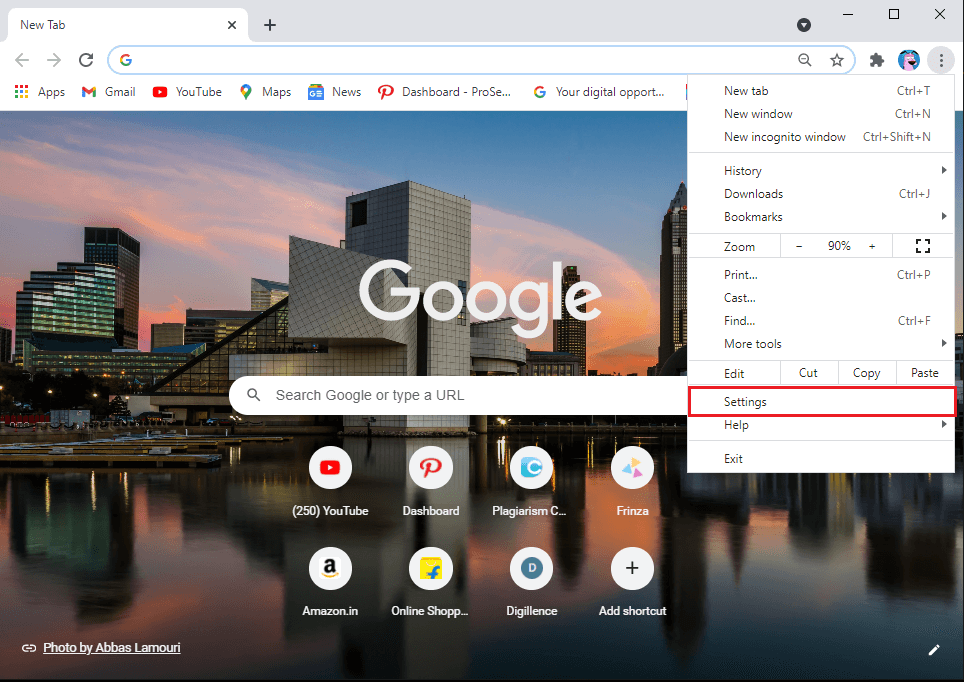This screenshot has height=682, width=964.
Task: Open Photo by Abbas Lamouri link
Action: [111, 648]
